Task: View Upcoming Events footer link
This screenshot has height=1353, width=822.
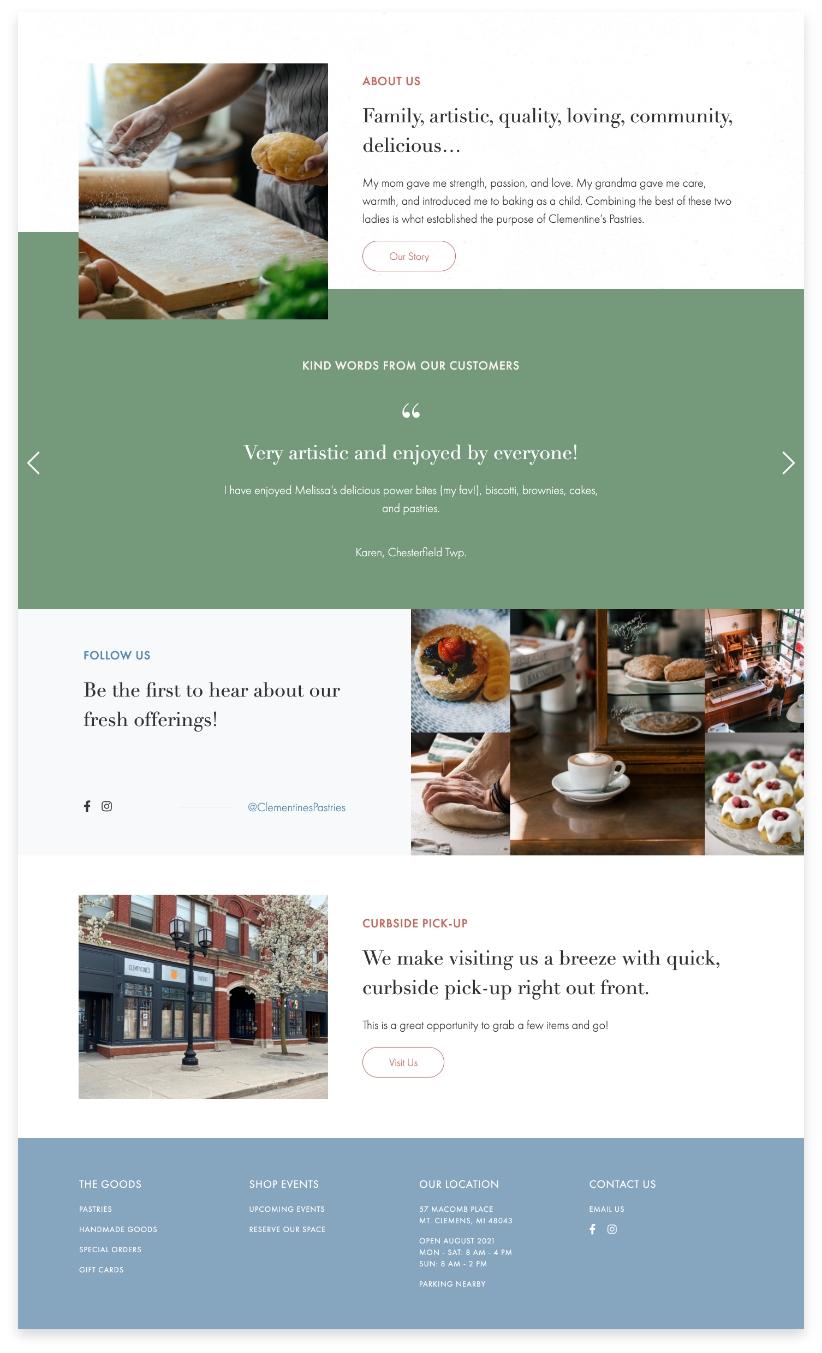Action: [287, 1209]
